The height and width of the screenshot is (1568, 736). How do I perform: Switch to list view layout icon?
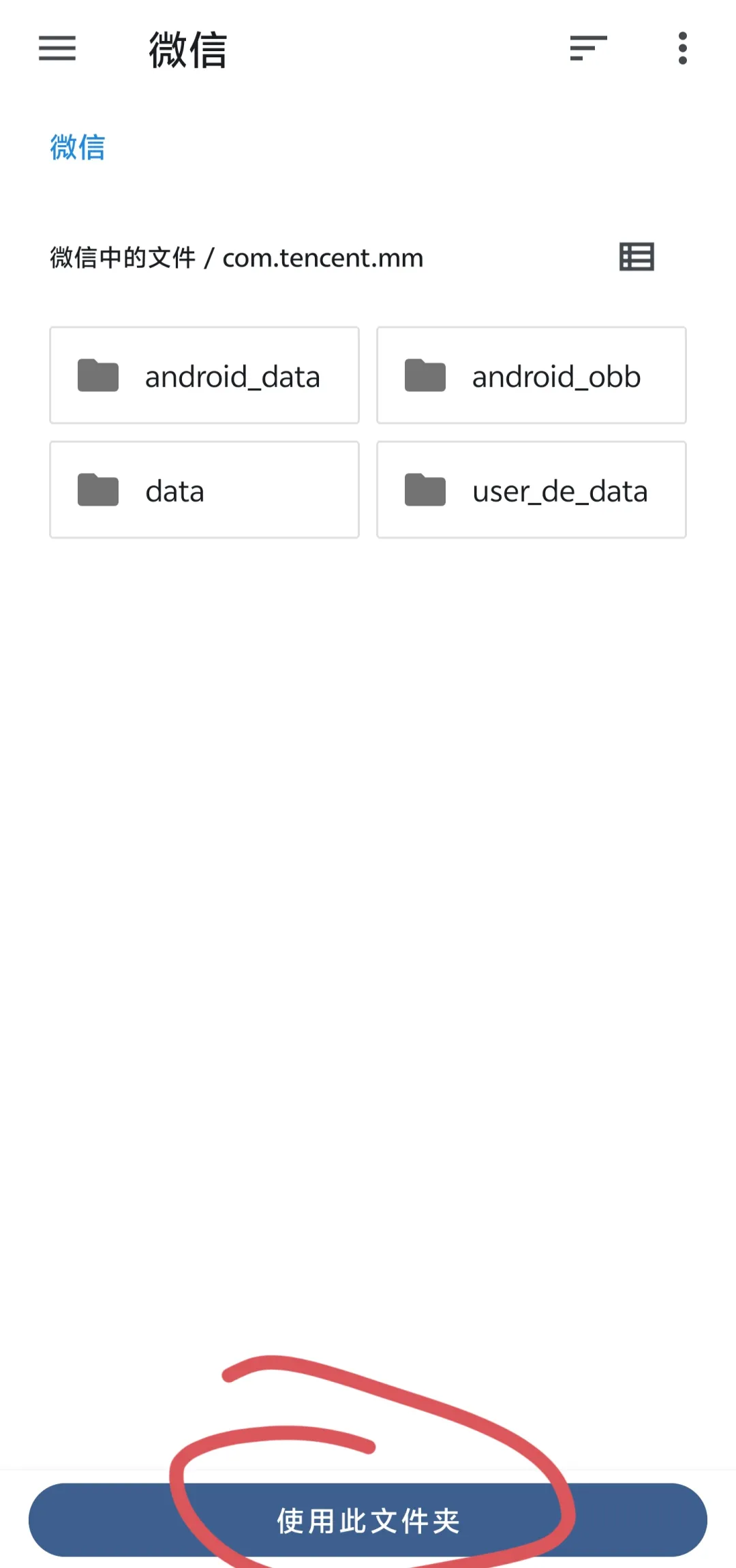click(637, 257)
